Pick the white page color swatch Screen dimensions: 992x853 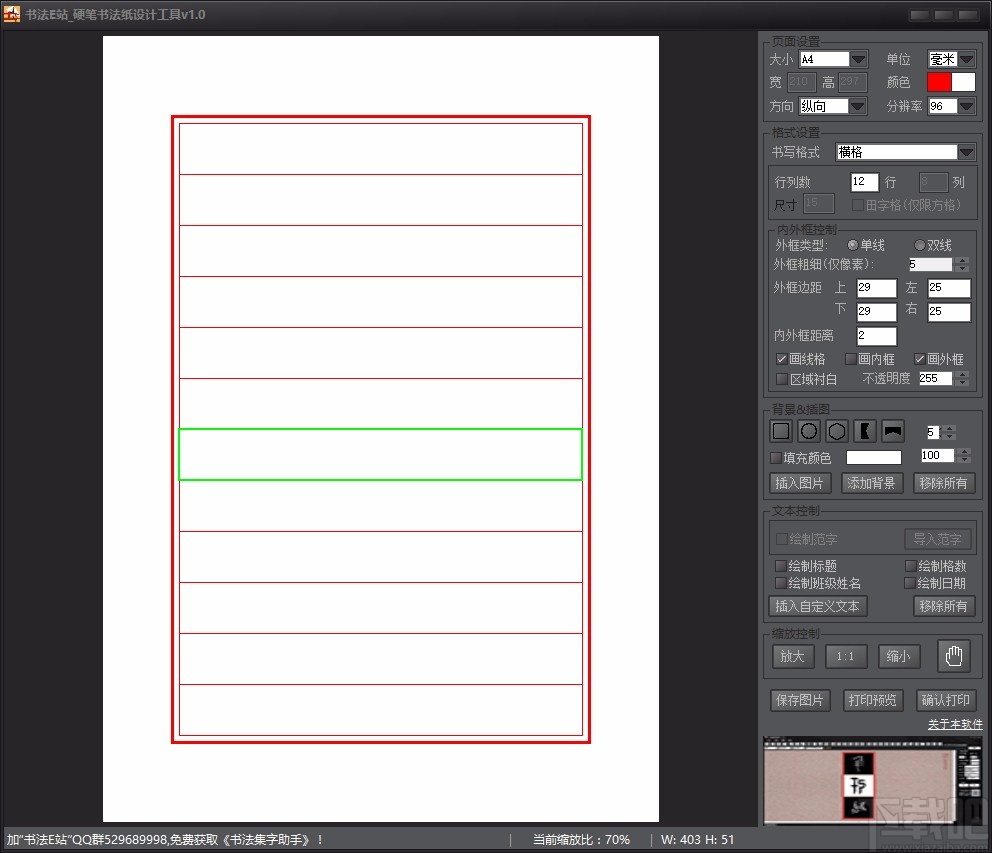[x=963, y=82]
